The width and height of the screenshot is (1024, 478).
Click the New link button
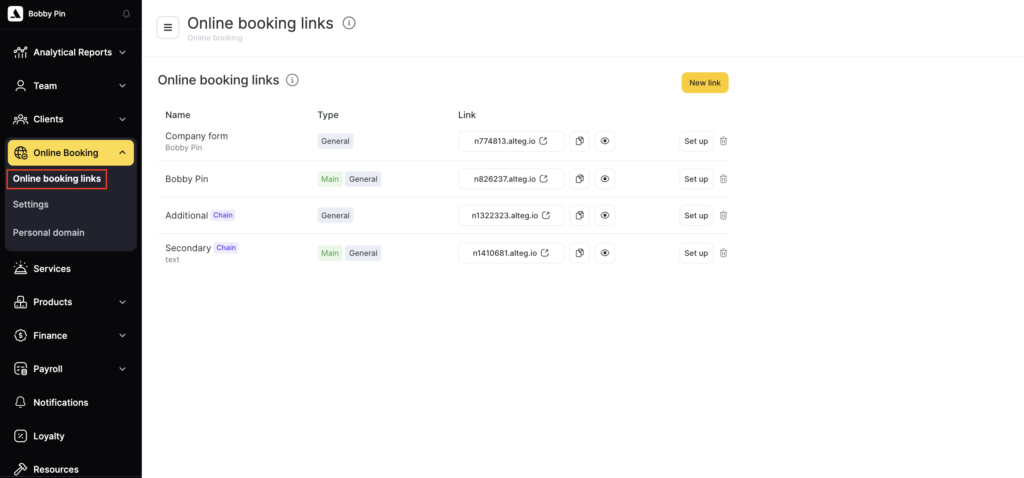tap(705, 83)
